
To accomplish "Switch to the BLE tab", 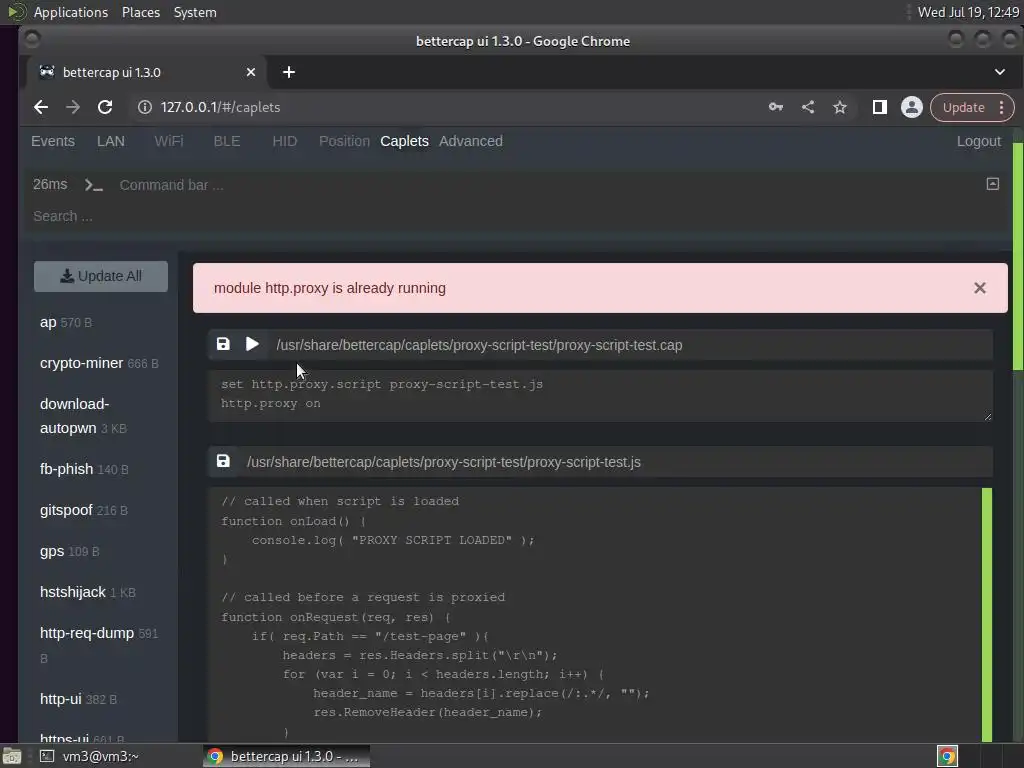I will tap(227, 141).
